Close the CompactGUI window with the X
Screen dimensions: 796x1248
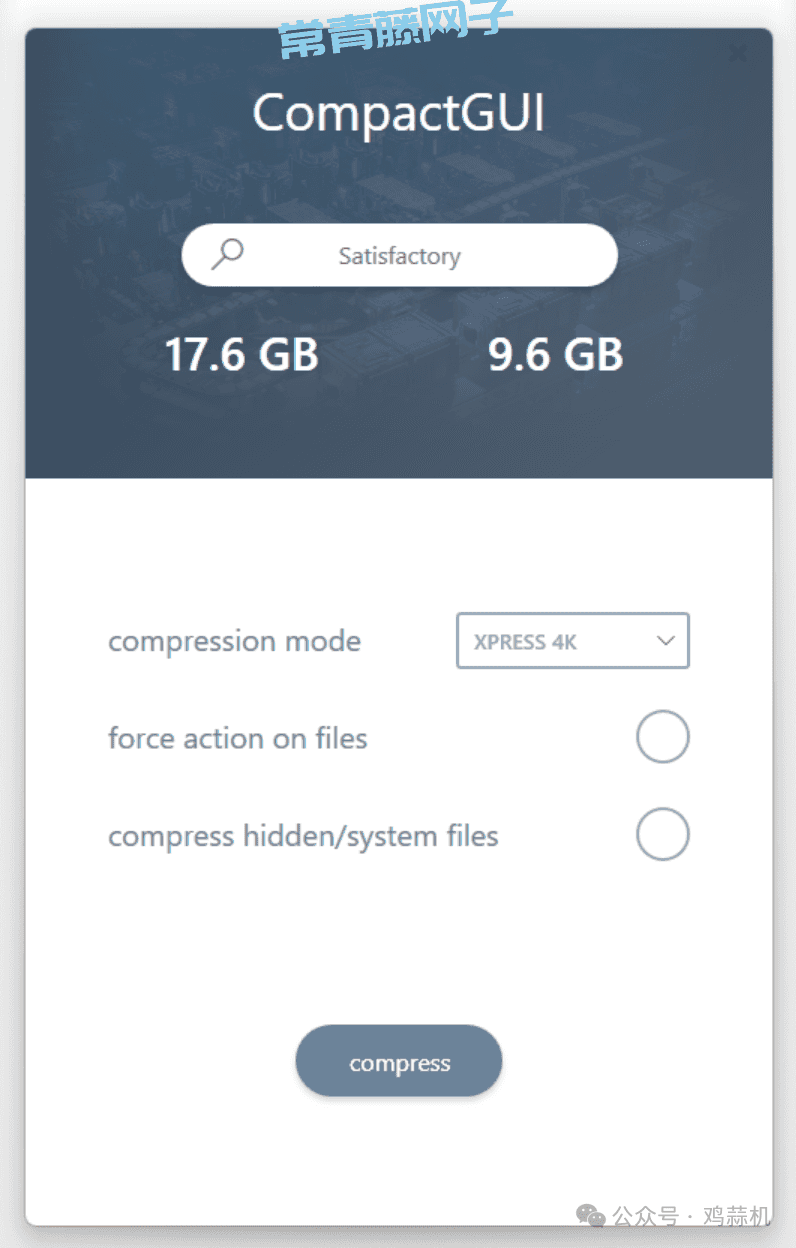(x=738, y=52)
